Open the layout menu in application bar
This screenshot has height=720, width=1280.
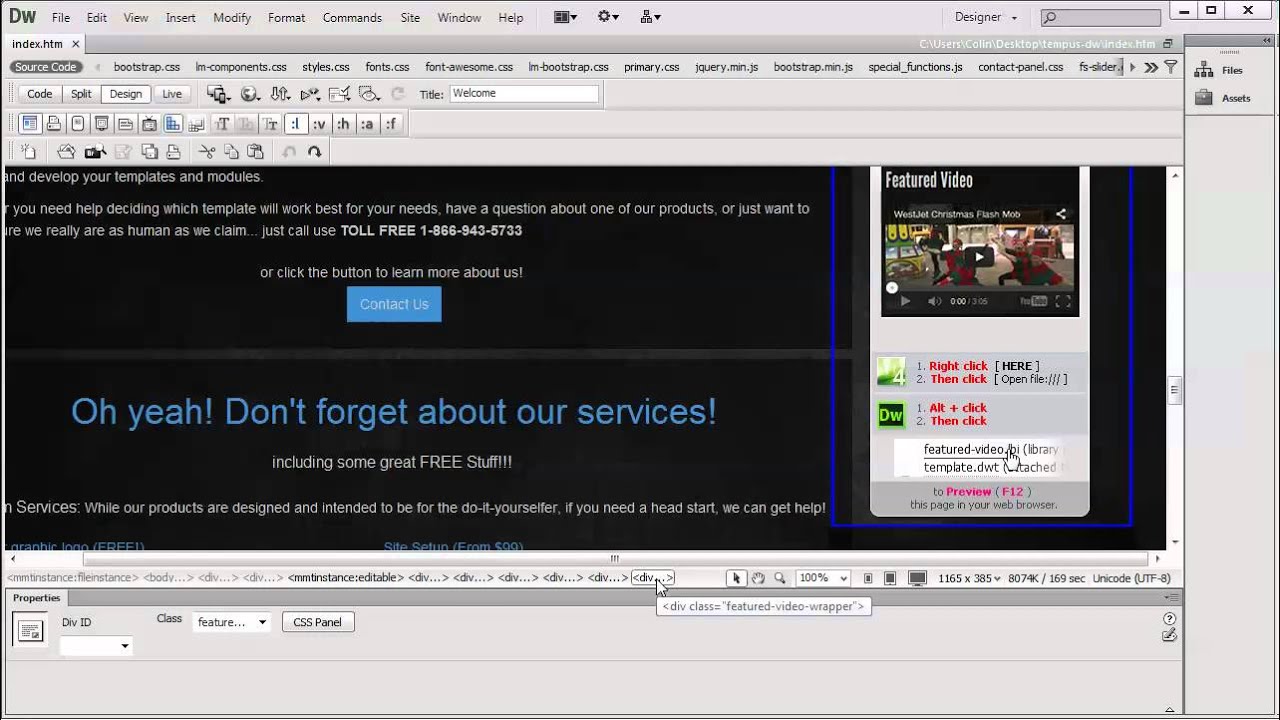click(565, 17)
